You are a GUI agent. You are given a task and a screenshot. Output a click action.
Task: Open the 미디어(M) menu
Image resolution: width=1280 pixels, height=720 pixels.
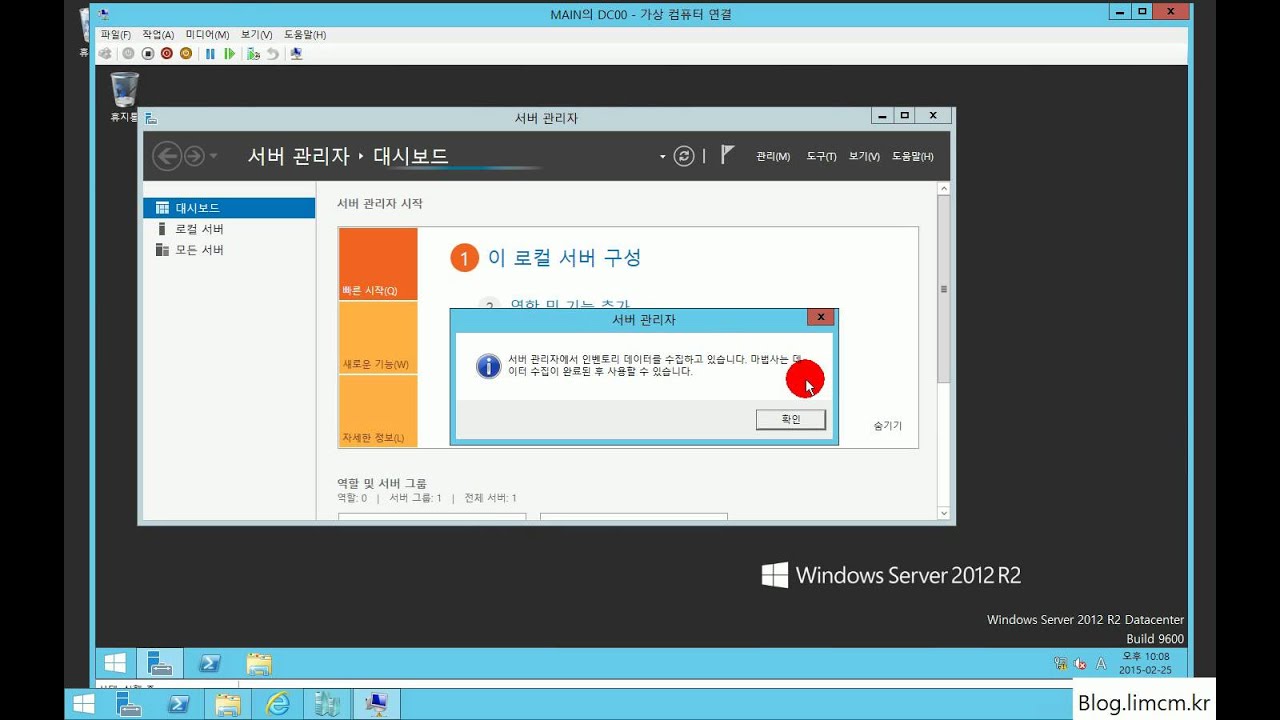tap(207, 34)
